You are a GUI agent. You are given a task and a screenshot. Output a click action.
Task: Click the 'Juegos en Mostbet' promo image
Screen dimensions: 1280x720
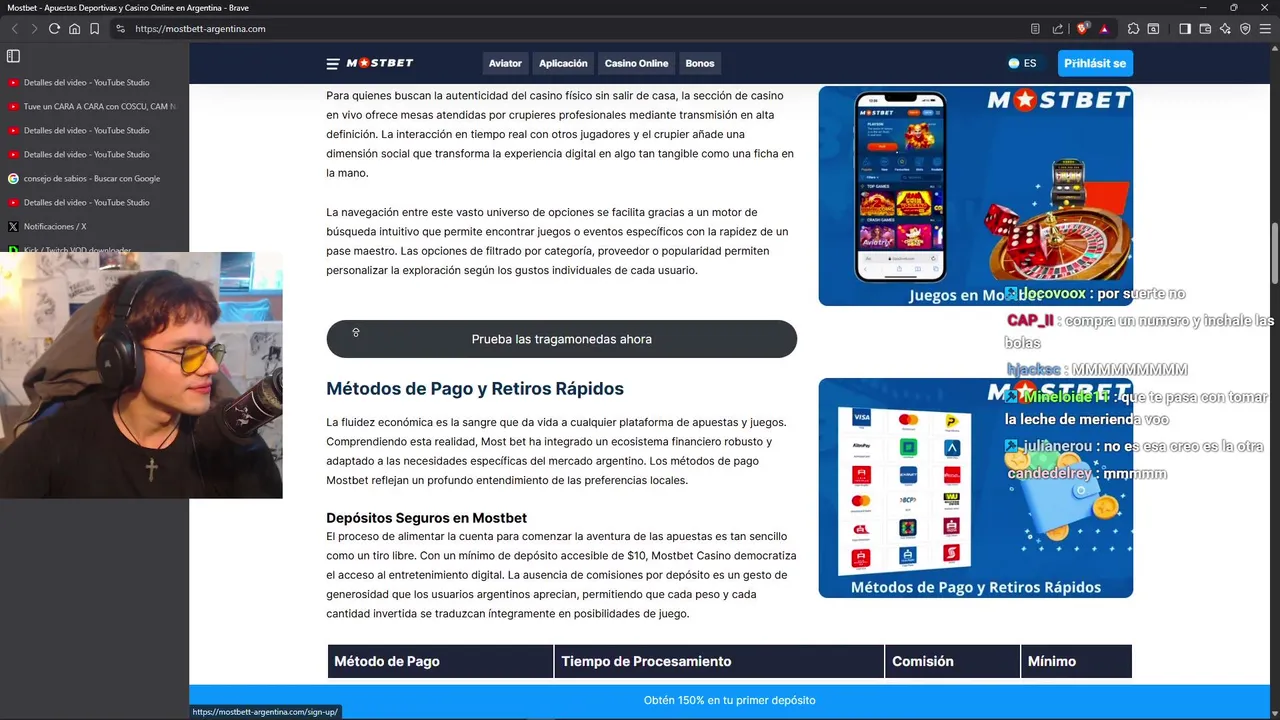[x=975, y=196]
